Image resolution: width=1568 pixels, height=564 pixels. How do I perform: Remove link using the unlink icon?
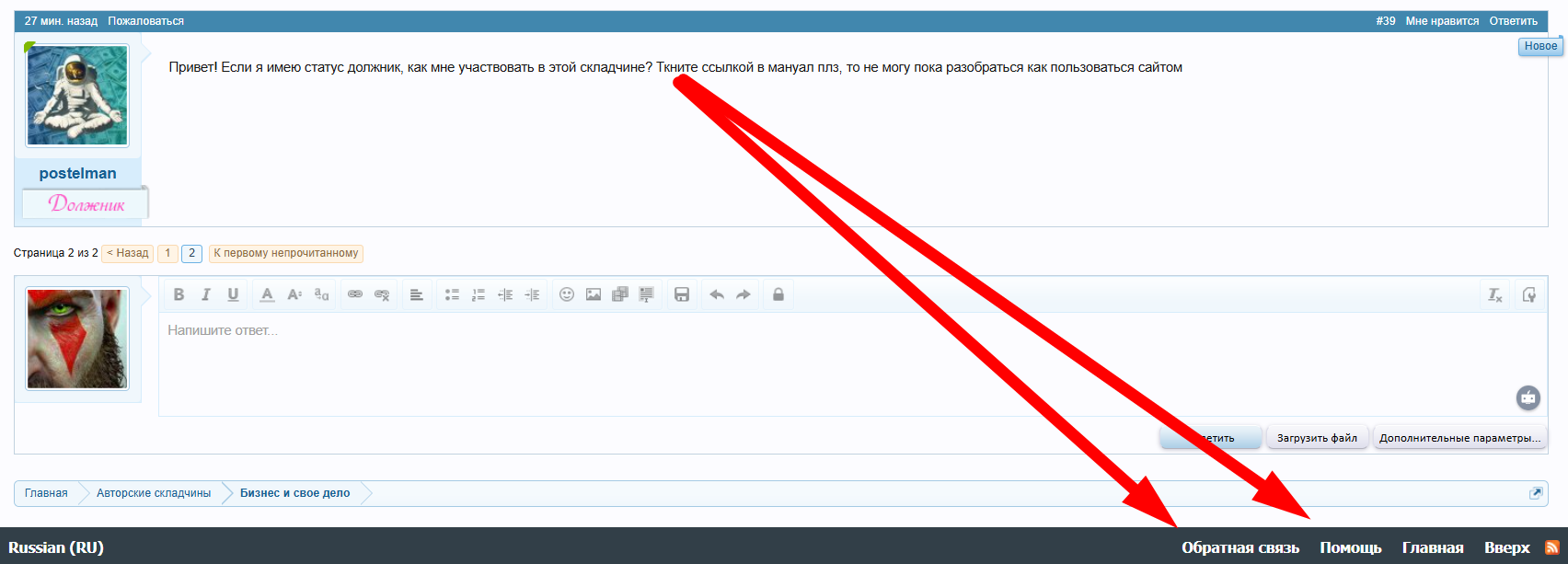coord(382,294)
